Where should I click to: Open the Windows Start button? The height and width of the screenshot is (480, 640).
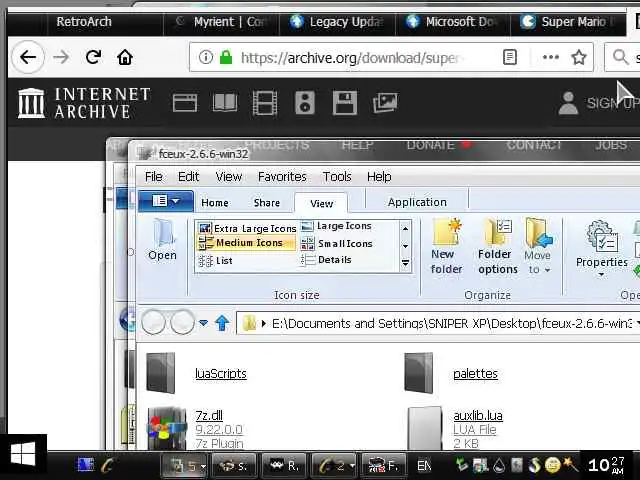(x=23, y=456)
